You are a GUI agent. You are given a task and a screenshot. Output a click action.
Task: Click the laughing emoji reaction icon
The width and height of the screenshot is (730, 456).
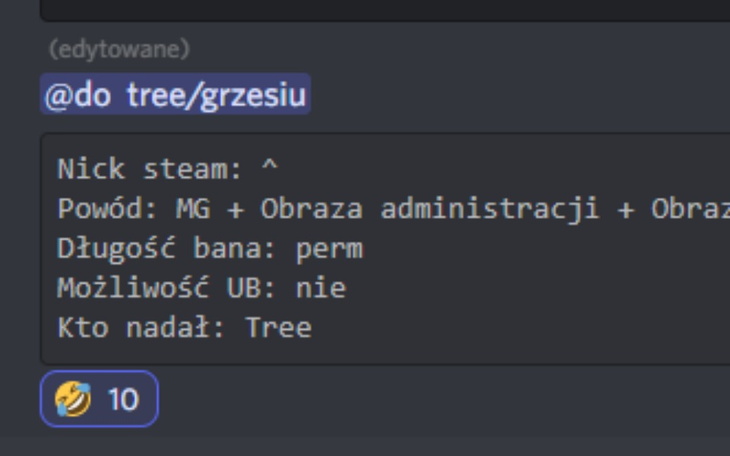pyautogui.click(x=73, y=400)
